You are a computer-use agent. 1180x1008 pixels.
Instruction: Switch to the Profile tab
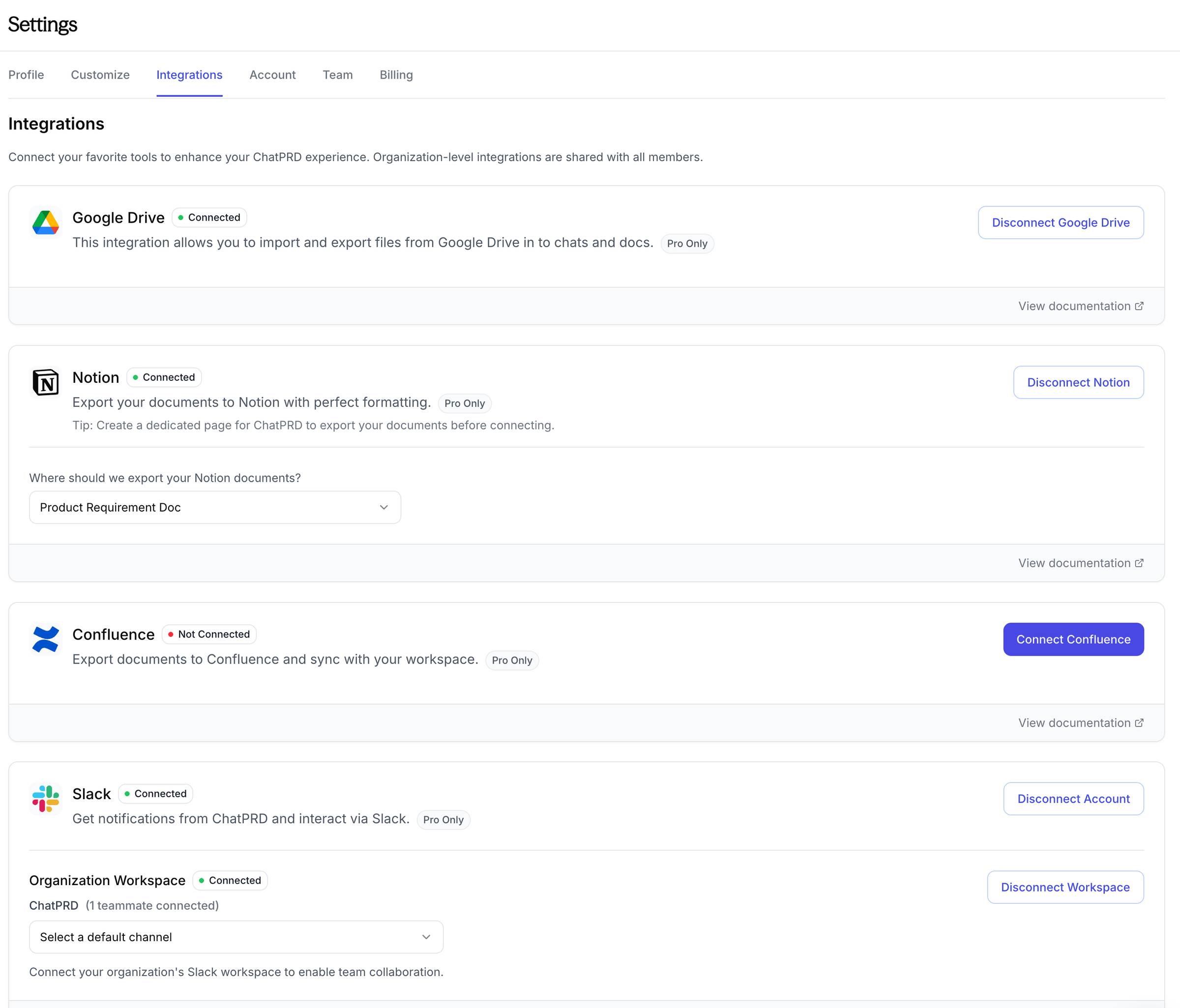point(26,75)
